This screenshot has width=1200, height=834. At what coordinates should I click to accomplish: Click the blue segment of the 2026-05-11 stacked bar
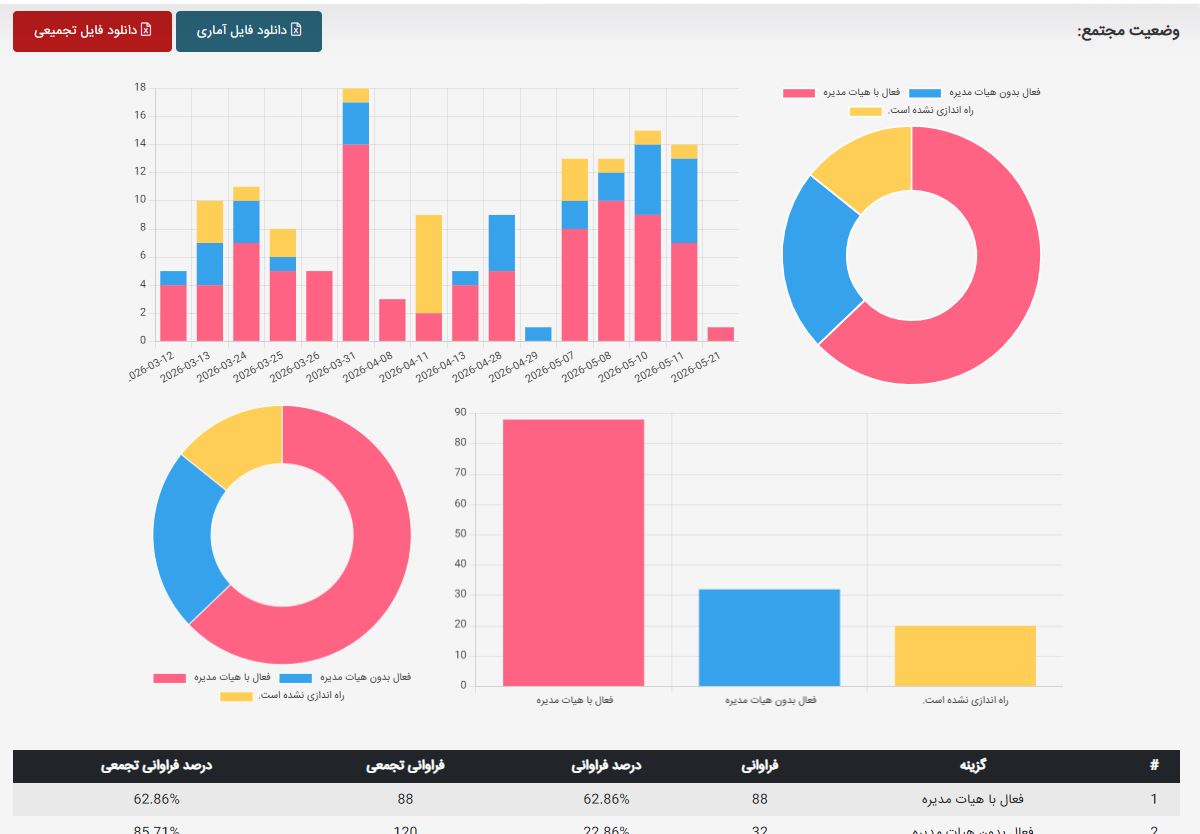[684, 201]
